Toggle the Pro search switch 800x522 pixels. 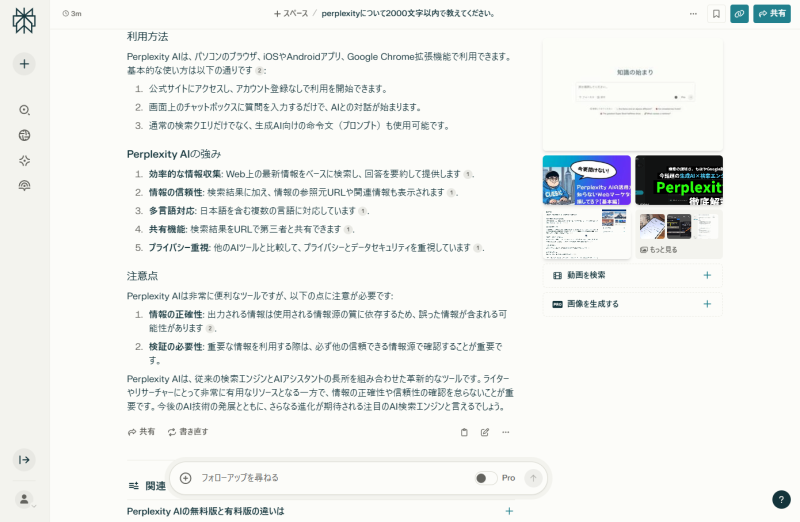(x=486, y=478)
